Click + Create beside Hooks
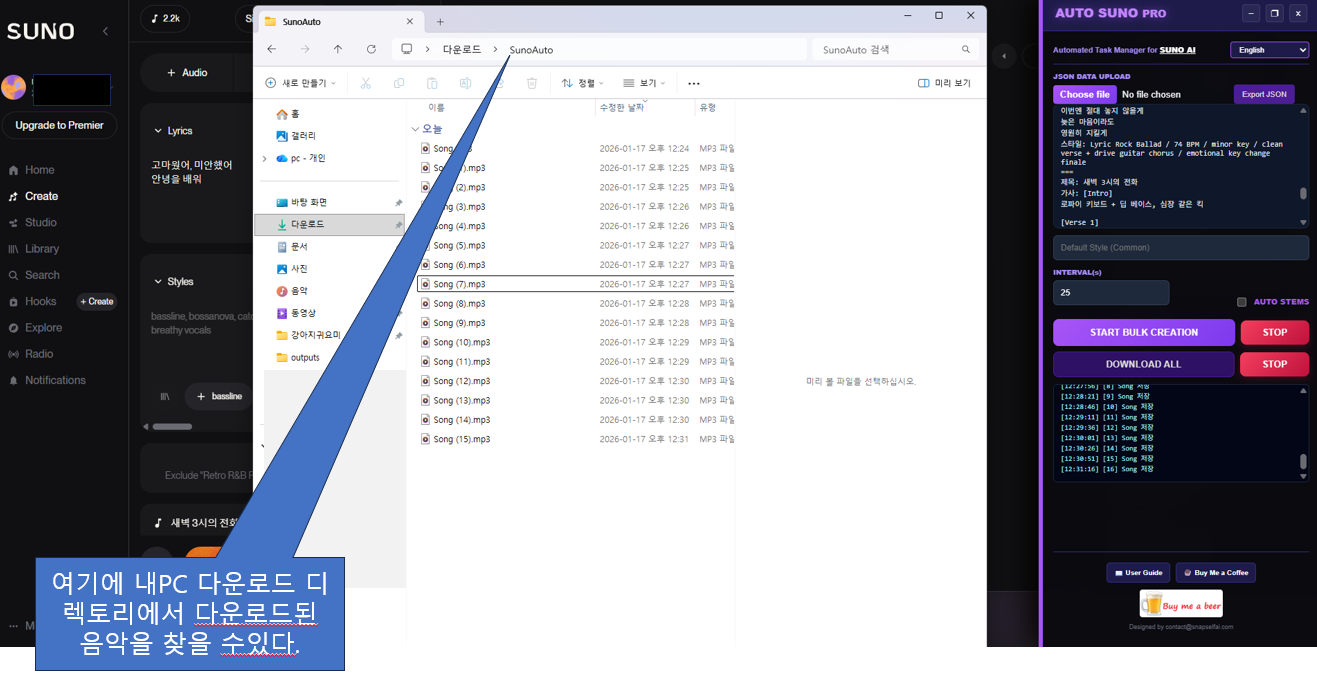 97,301
